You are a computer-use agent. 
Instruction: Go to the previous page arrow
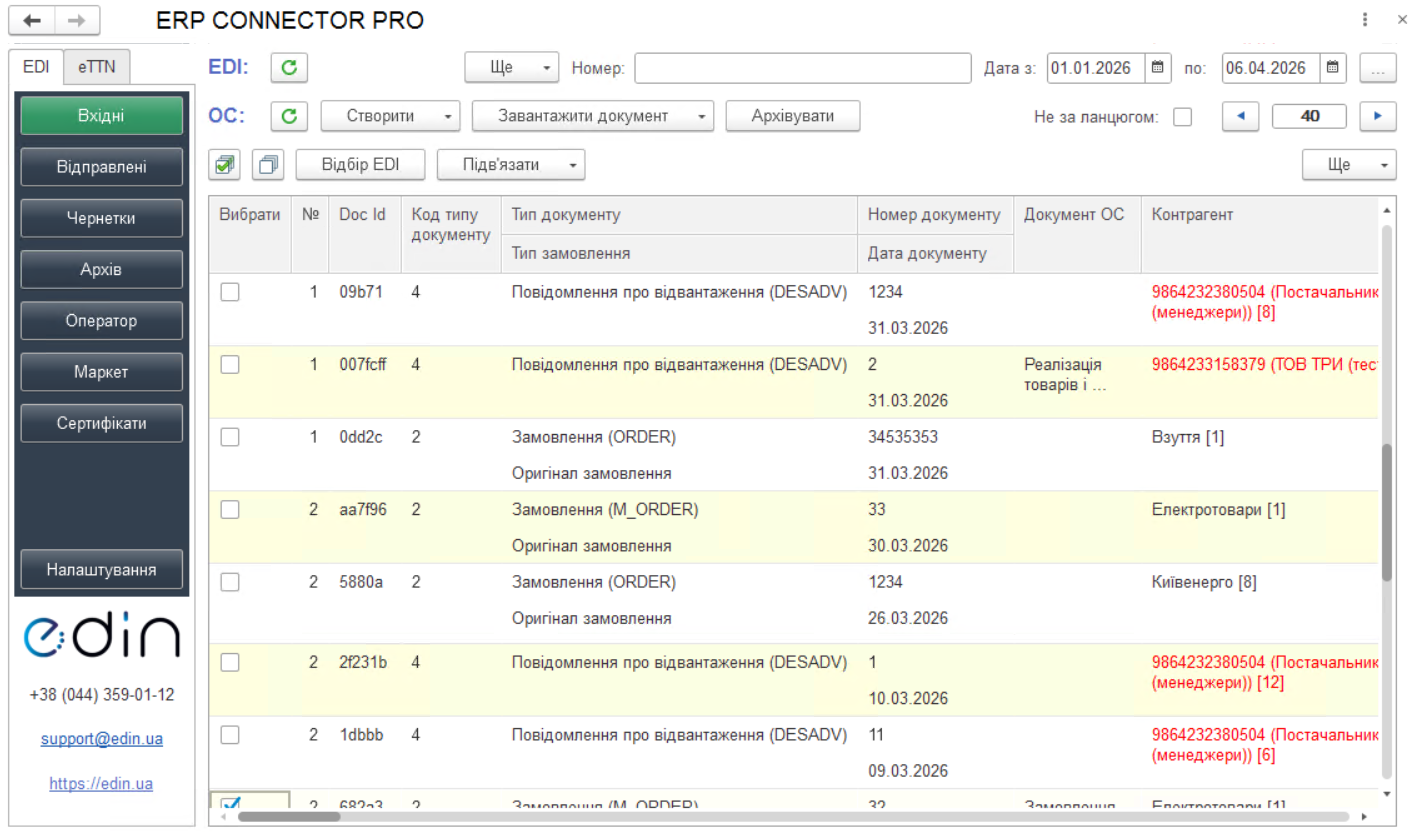coord(1240,116)
